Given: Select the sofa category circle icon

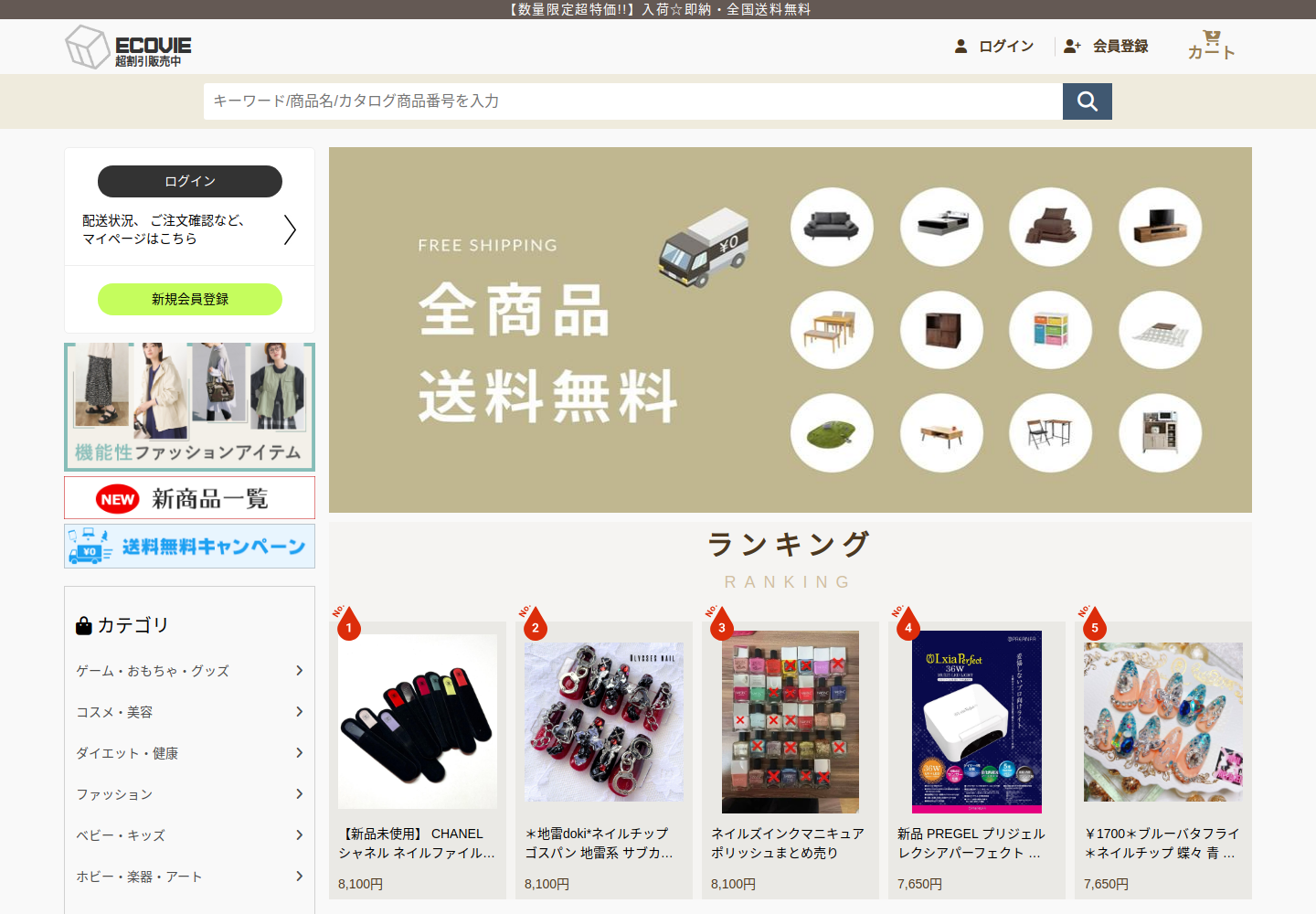Looking at the screenshot, I should click(x=832, y=227).
